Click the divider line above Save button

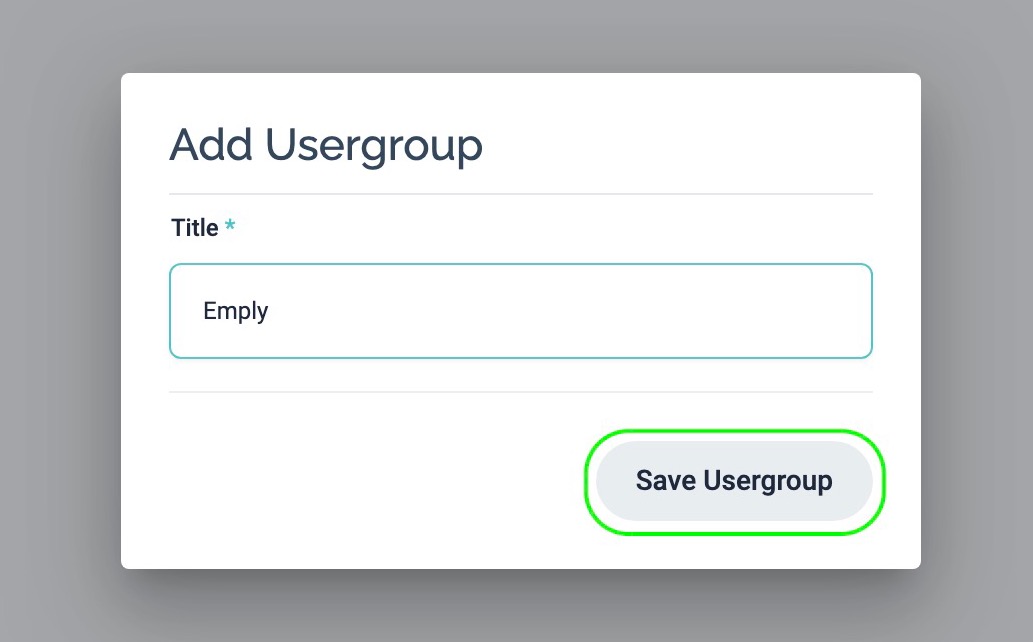coord(520,392)
